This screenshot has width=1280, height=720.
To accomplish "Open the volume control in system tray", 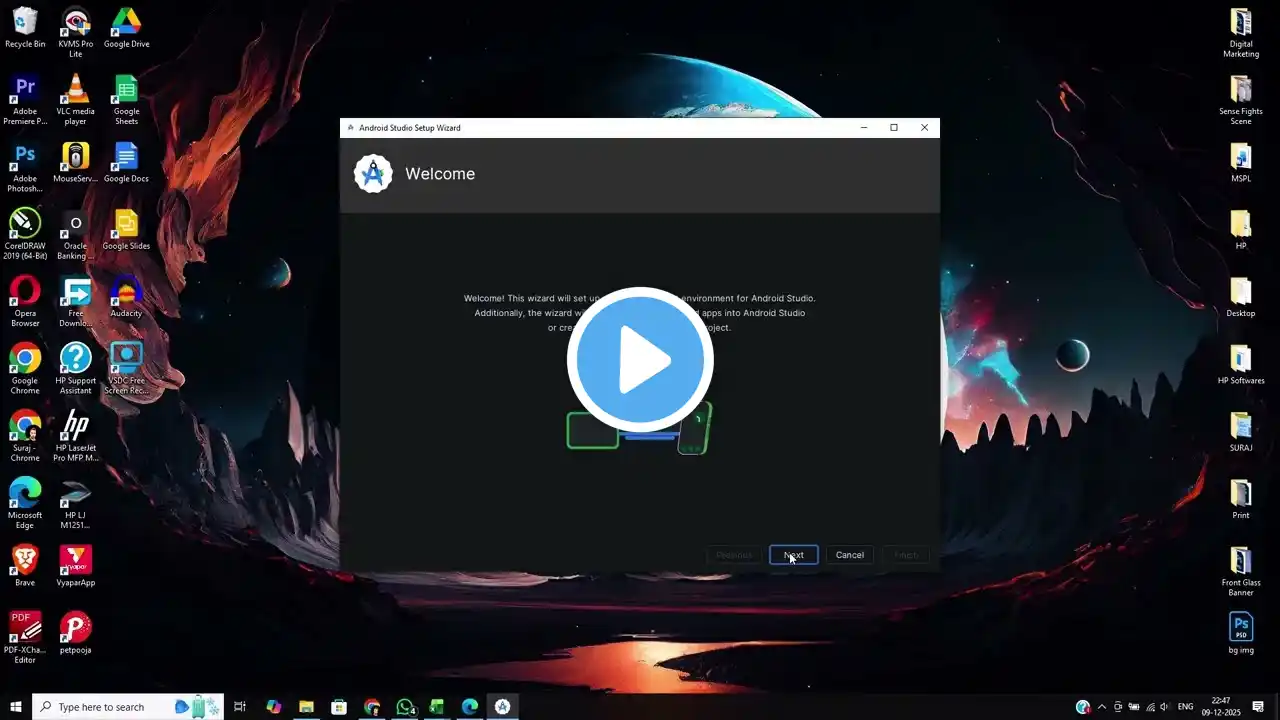I will [x=1165, y=707].
